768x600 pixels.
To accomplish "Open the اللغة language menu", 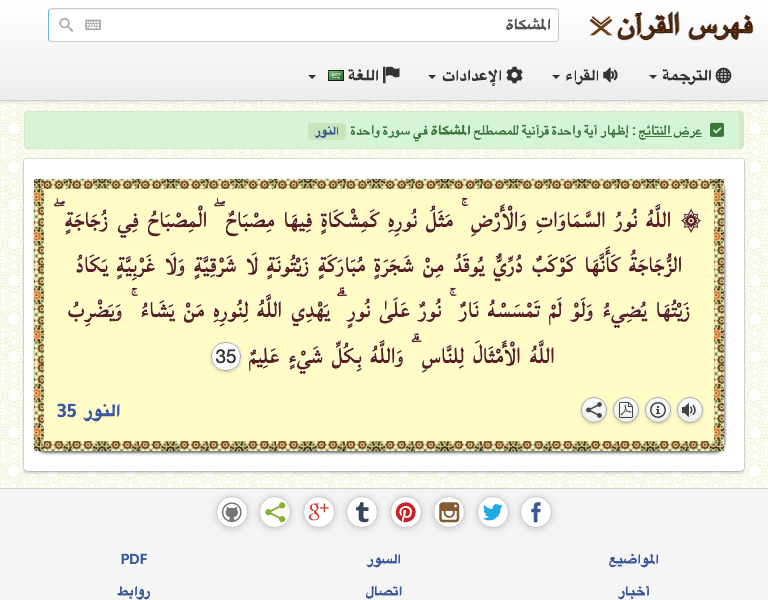I will coord(354,75).
